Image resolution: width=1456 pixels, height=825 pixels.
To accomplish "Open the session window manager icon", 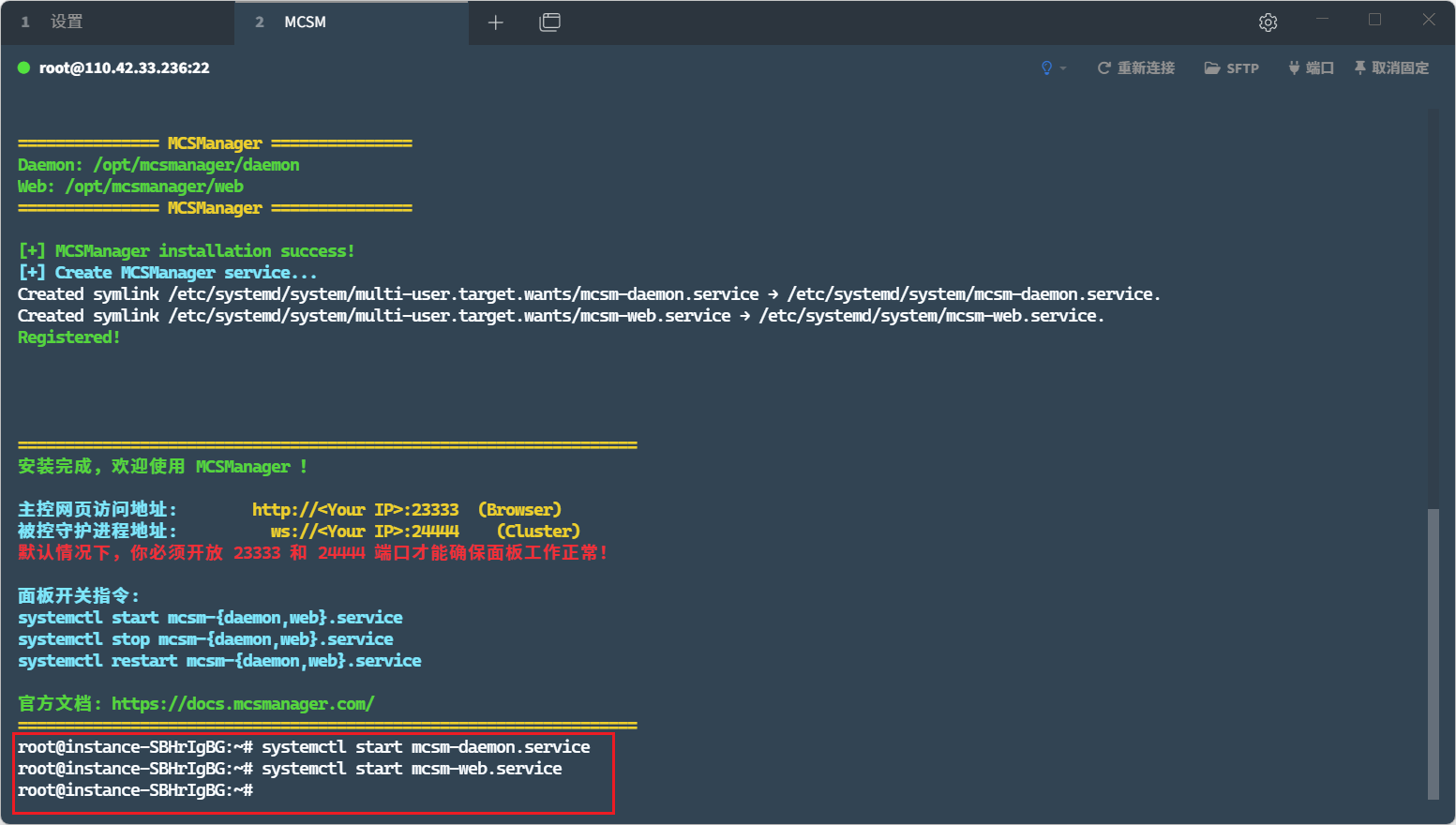I will [x=550, y=22].
